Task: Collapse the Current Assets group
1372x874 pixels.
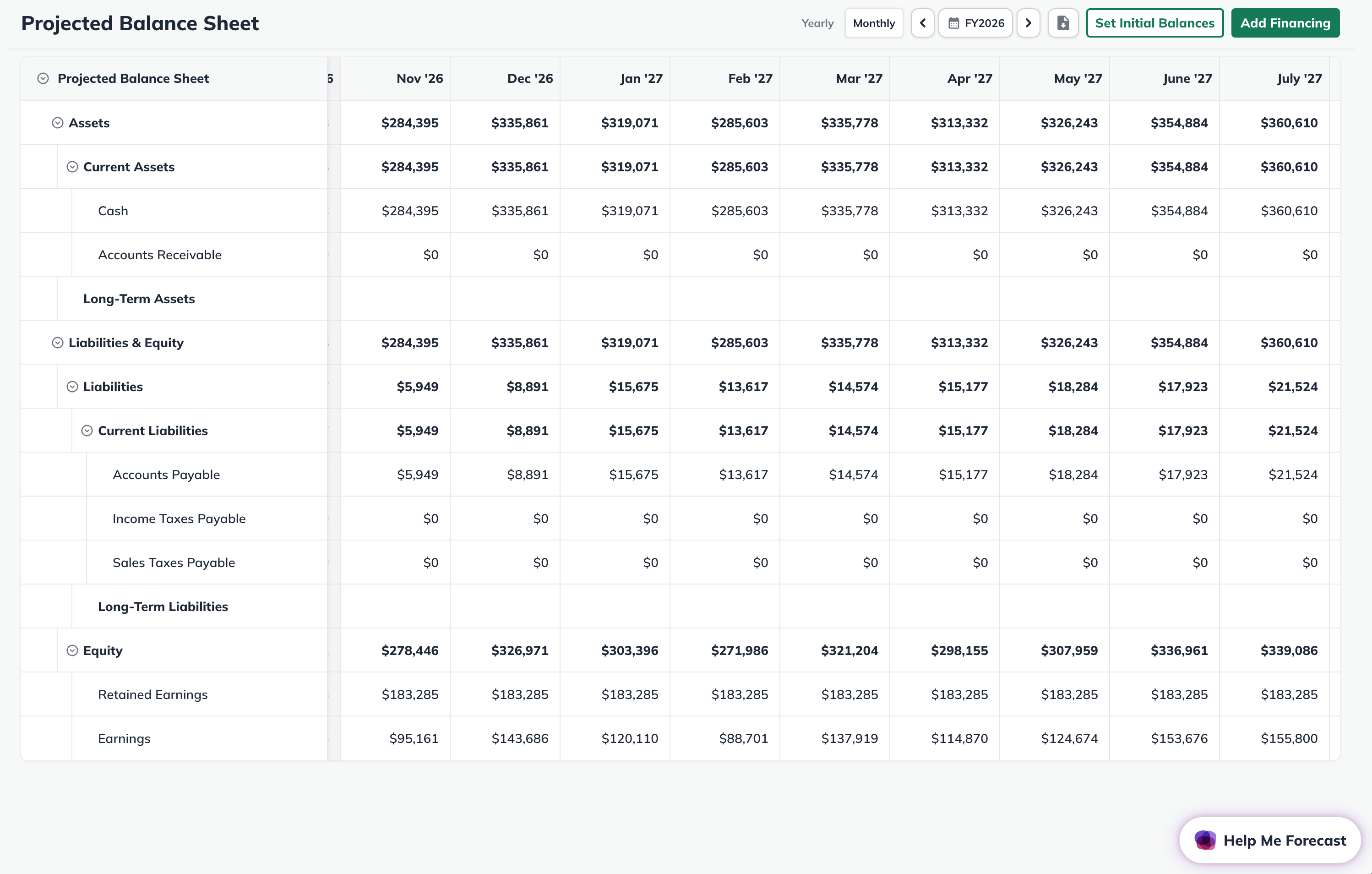Action: (72, 166)
